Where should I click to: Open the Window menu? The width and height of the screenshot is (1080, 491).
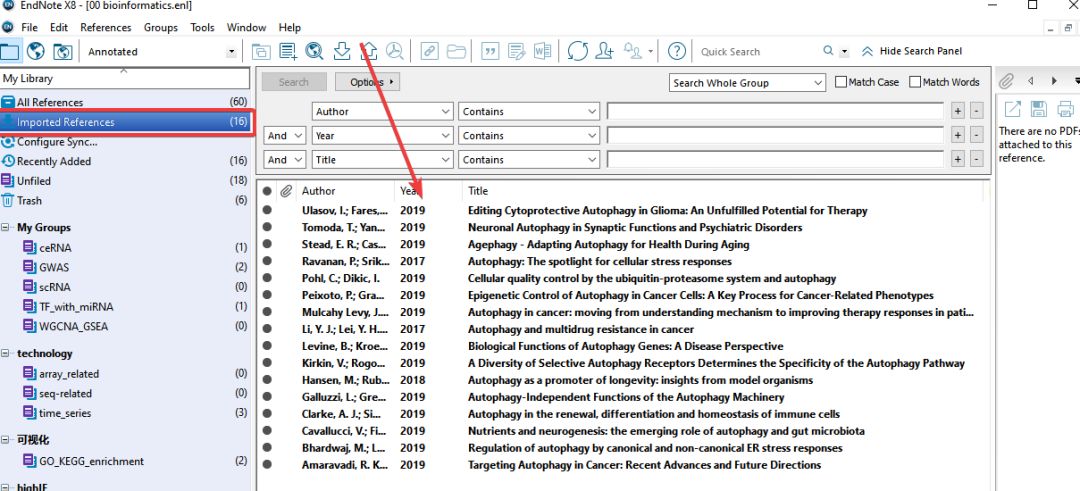(246, 28)
